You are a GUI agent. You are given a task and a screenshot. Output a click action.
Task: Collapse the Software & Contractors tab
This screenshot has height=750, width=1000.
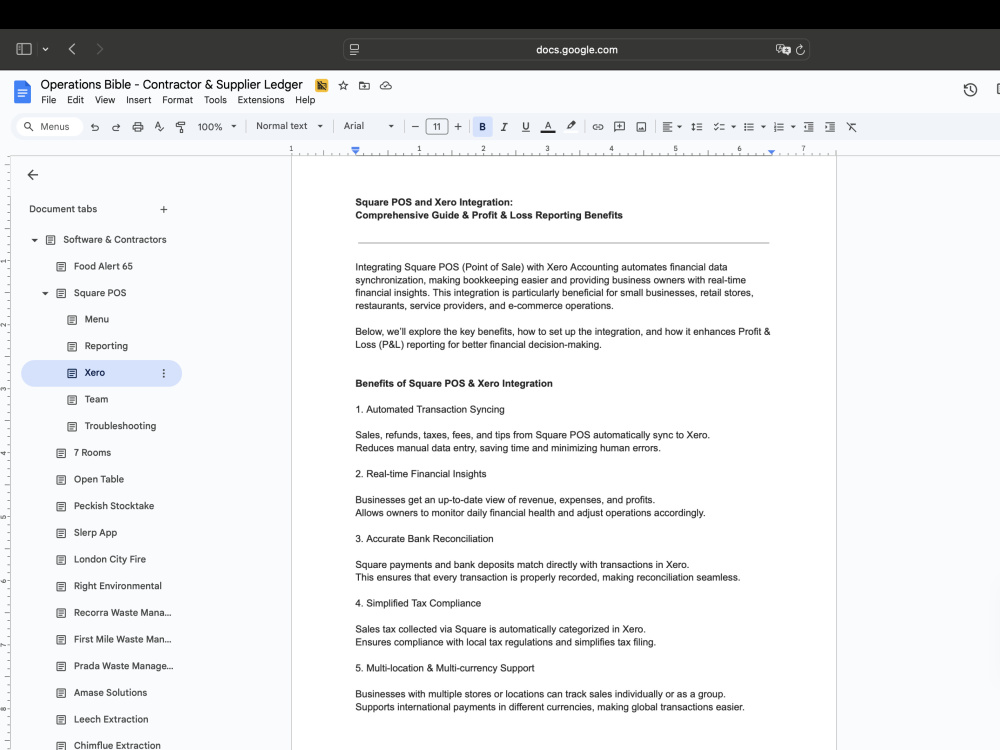pos(34,240)
